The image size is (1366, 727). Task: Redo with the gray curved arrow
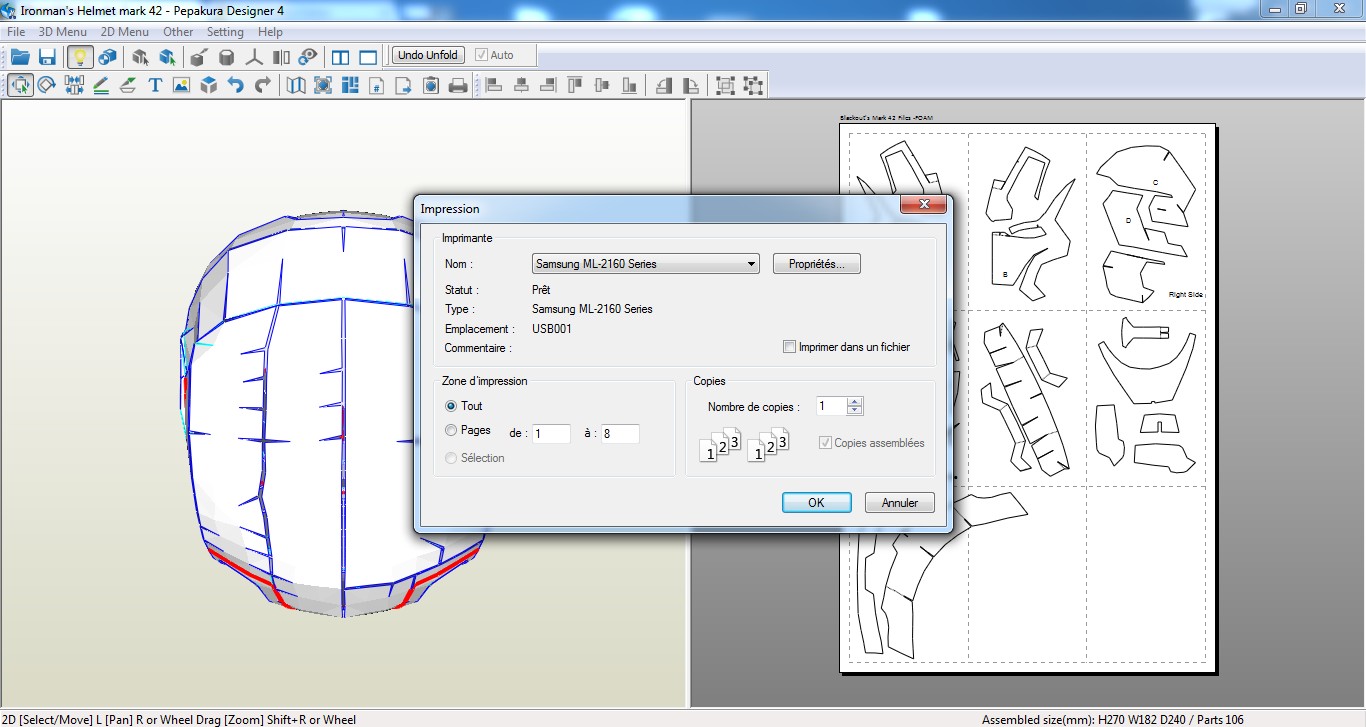click(x=262, y=86)
